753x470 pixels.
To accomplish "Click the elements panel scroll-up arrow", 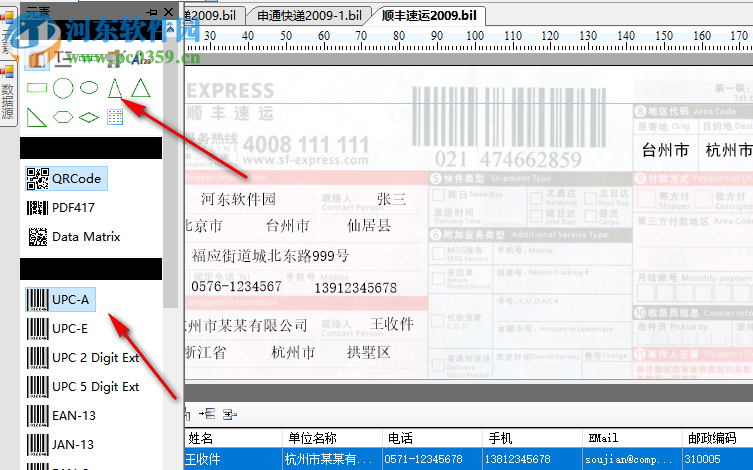I will (x=170, y=30).
